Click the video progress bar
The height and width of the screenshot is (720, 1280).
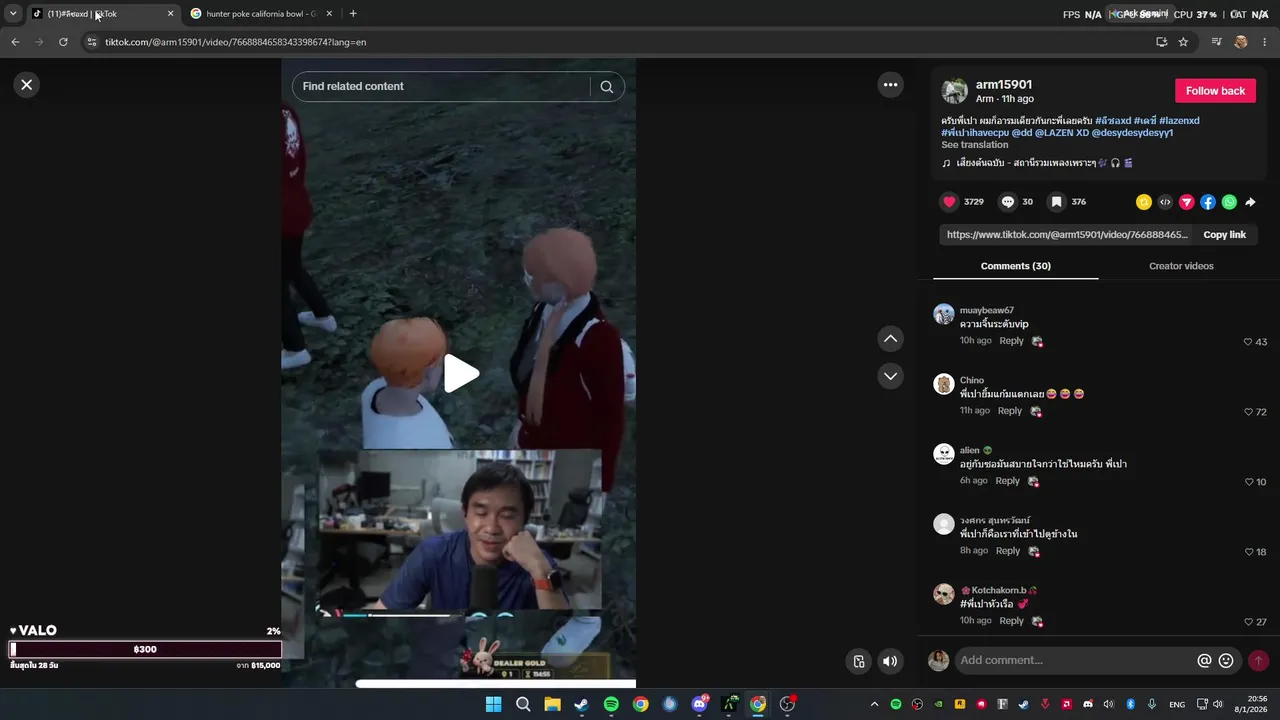(x=496, y=684)
